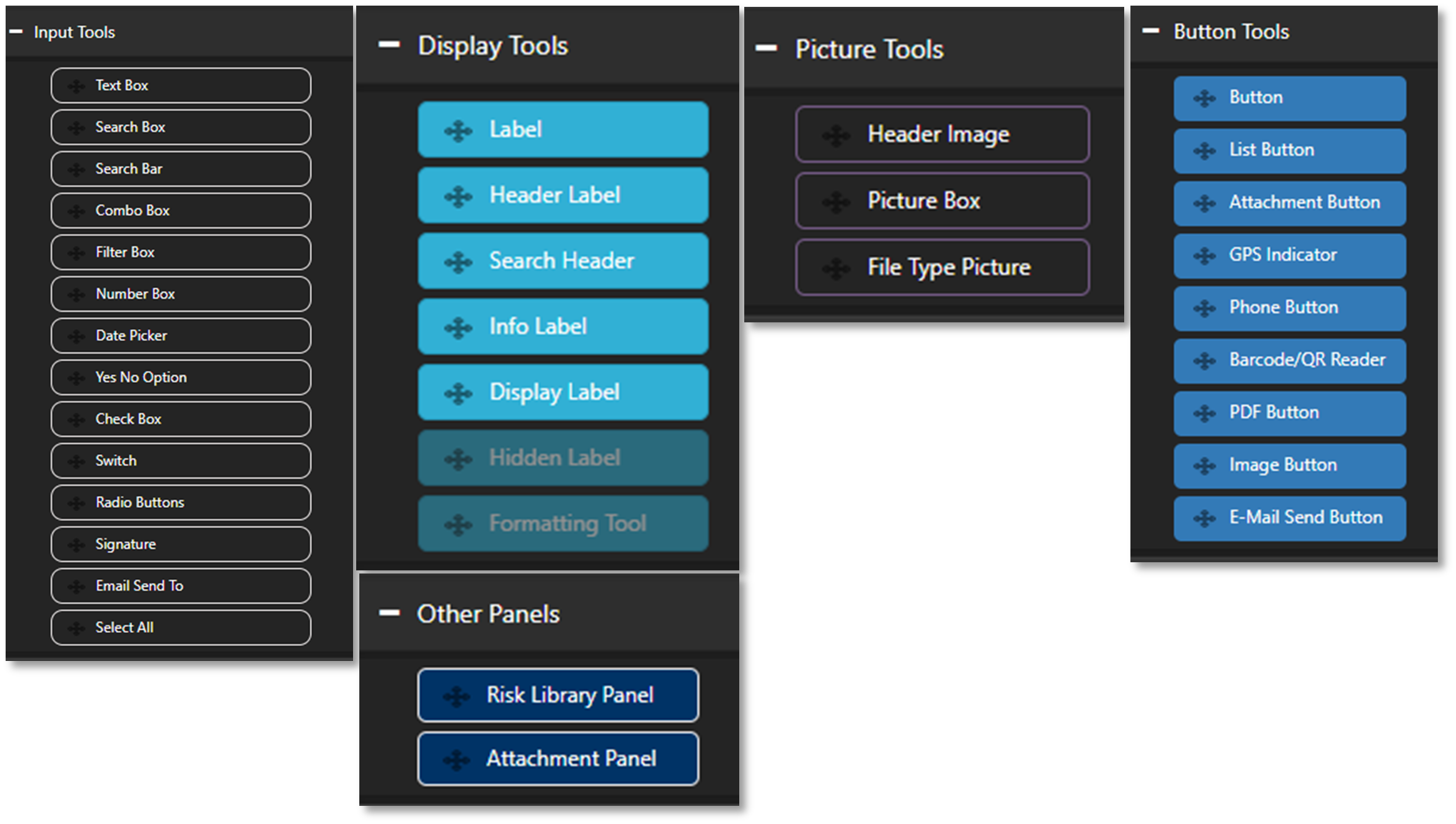This screenshot has height=824, width=1456.
Task: Select the Switch input tool
Action: click(x=181, y=461)
